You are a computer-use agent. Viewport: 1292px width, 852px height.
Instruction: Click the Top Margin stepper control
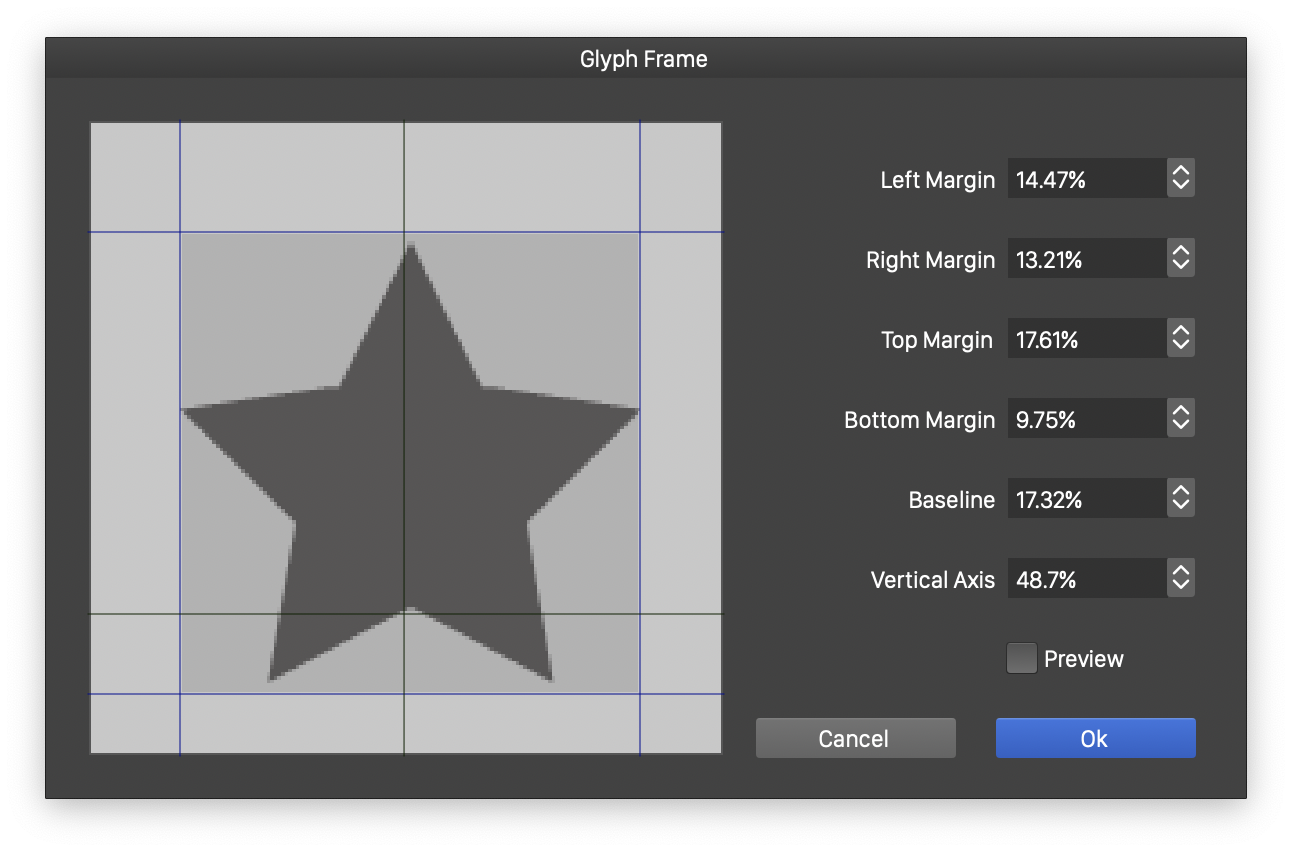[1180, 339]
